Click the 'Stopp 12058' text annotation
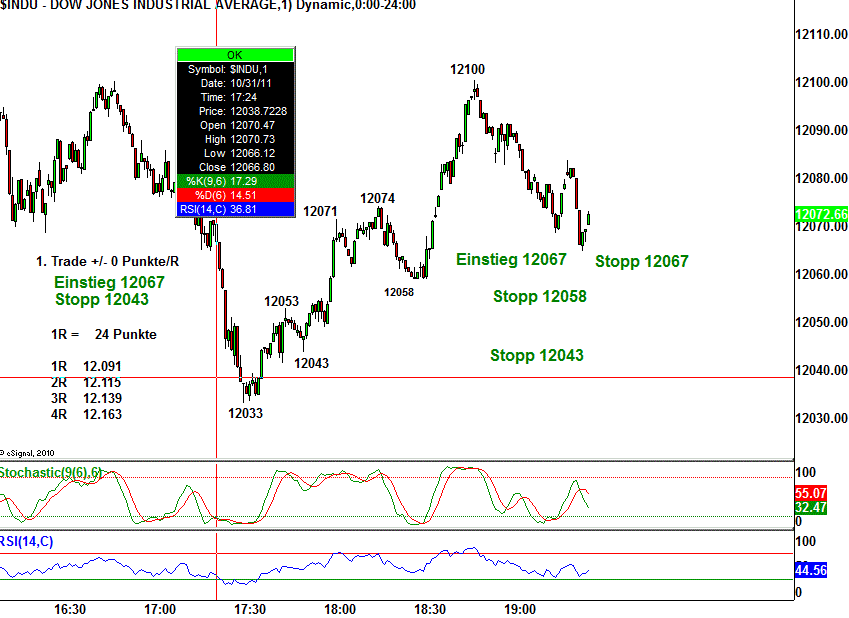The width and height of the screenshot is (849, 618). click(539, 297)
